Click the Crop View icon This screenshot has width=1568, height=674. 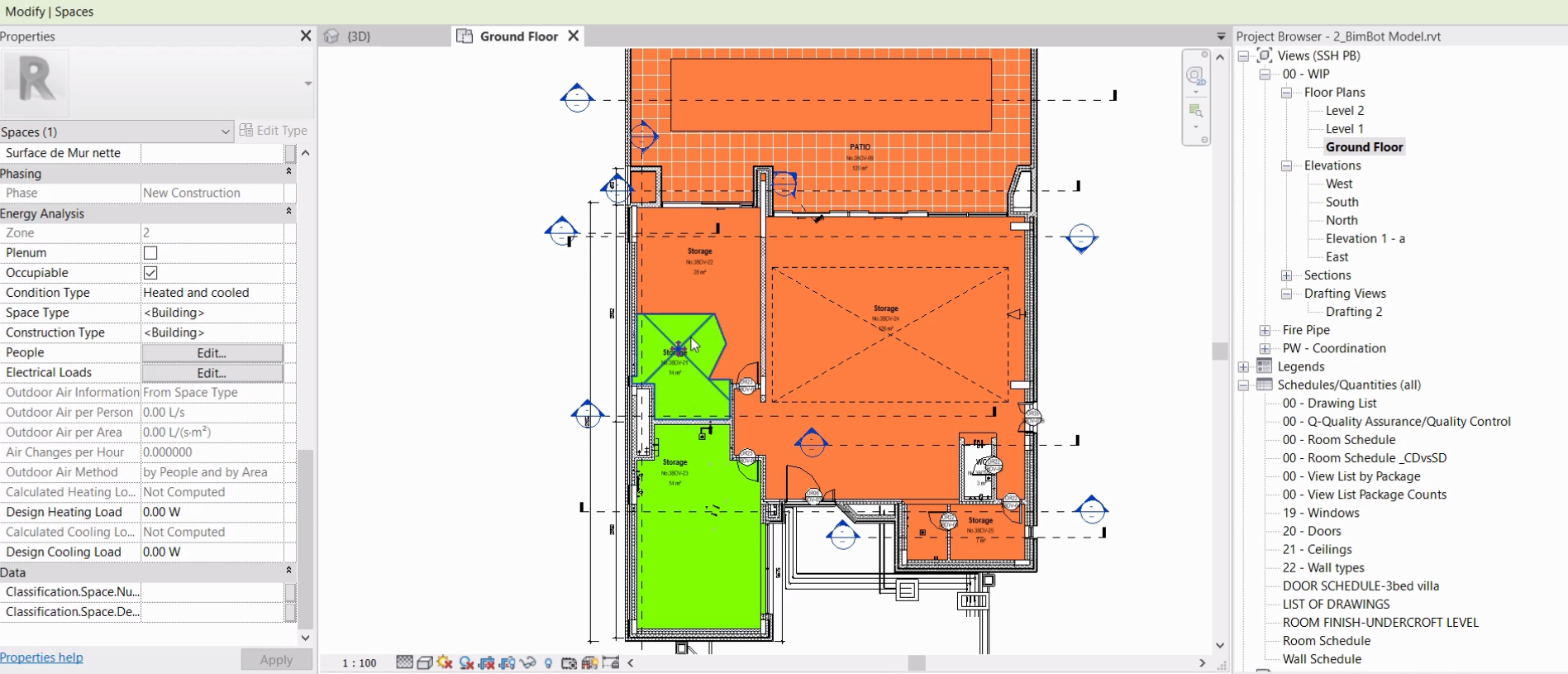pyautogui.click(x=487, y=662)
